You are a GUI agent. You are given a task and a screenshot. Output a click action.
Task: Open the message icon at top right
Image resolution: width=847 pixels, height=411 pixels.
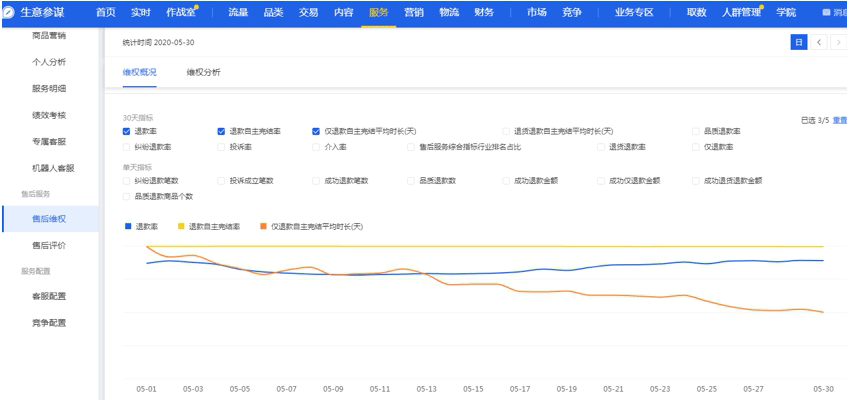click(826, 12)
